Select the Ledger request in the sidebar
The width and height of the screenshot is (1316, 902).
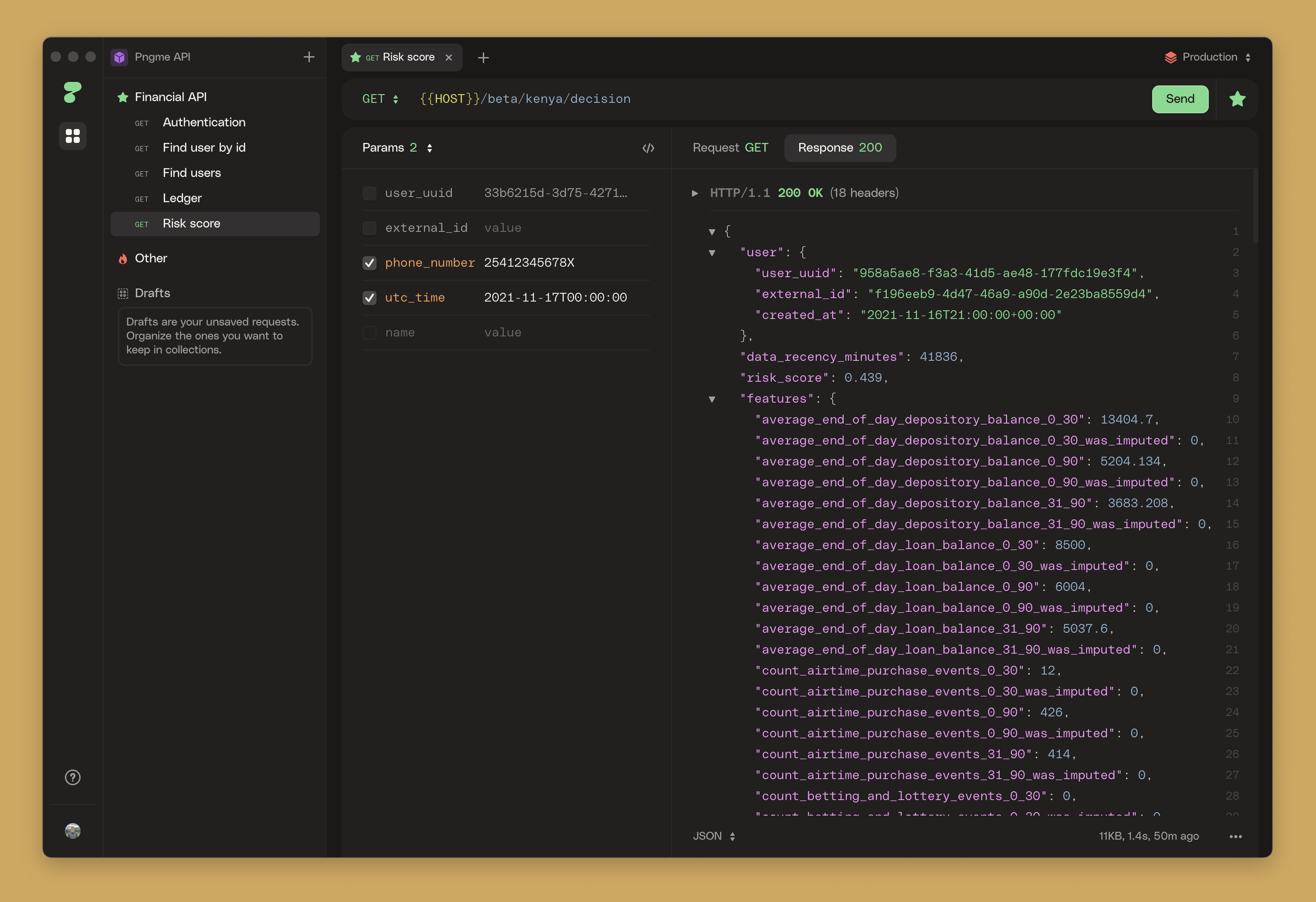[182, 198]
